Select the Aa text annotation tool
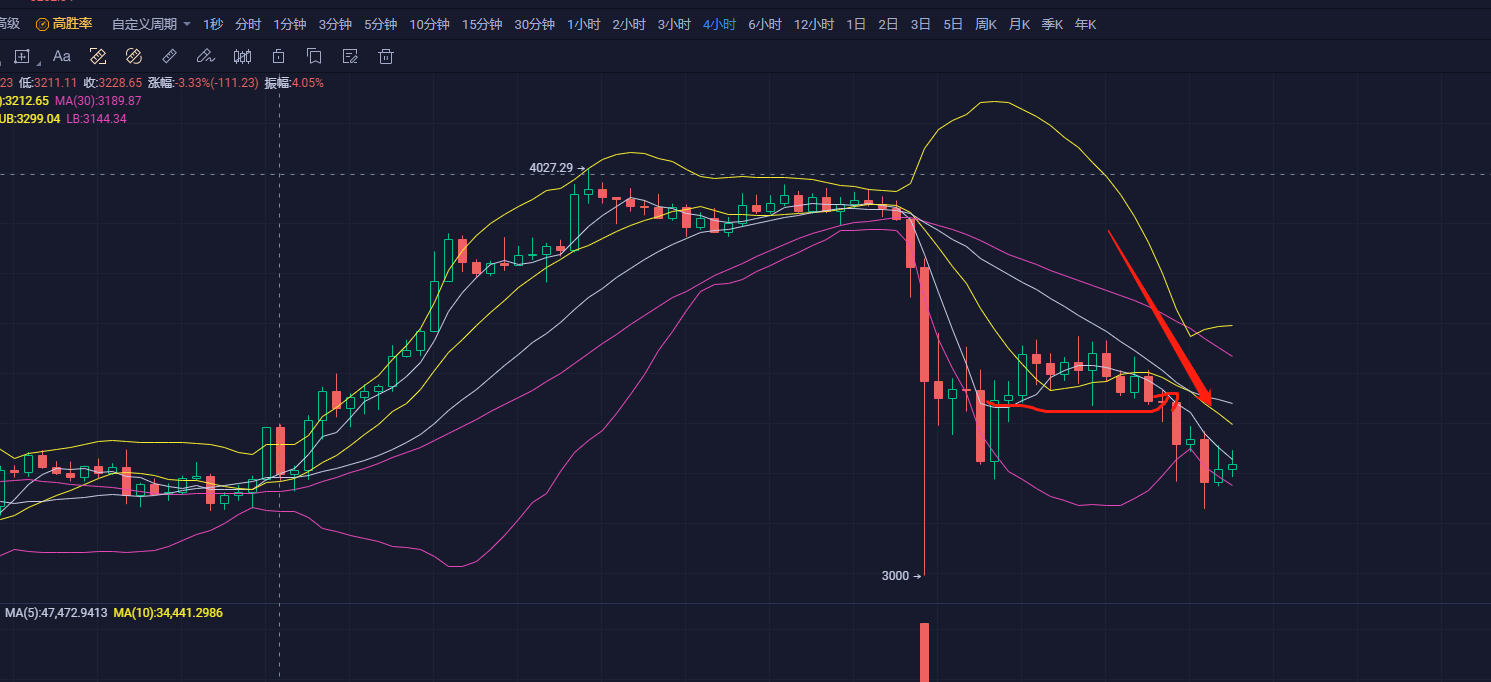The height and width of the screenshot is (682, 1491). pos(61,56)
